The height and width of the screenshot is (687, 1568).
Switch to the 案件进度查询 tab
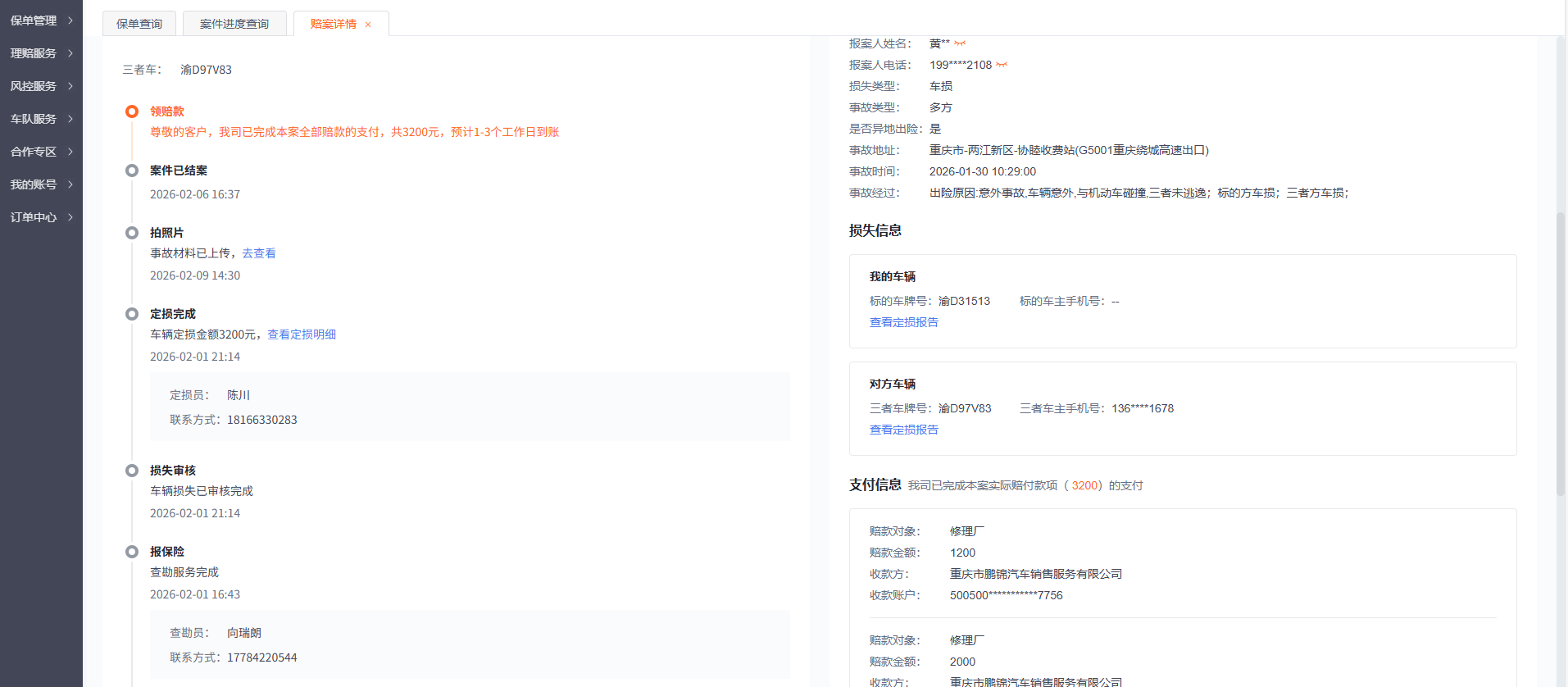[x=234, y=24]
